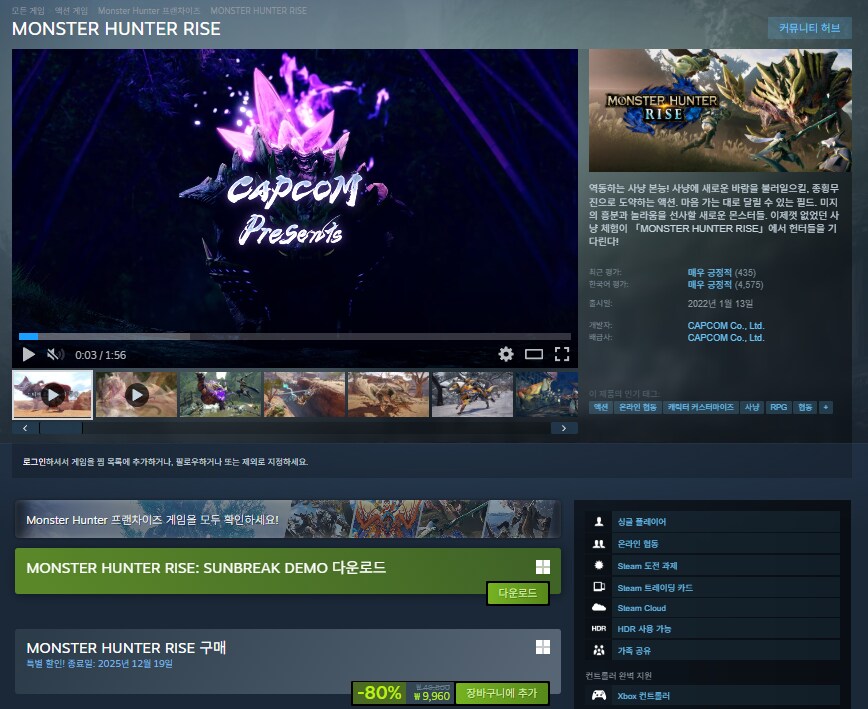868x709 pixels.
Task: Click the Steam 도전 과제 achievement icon
Action: click(598, 564)
